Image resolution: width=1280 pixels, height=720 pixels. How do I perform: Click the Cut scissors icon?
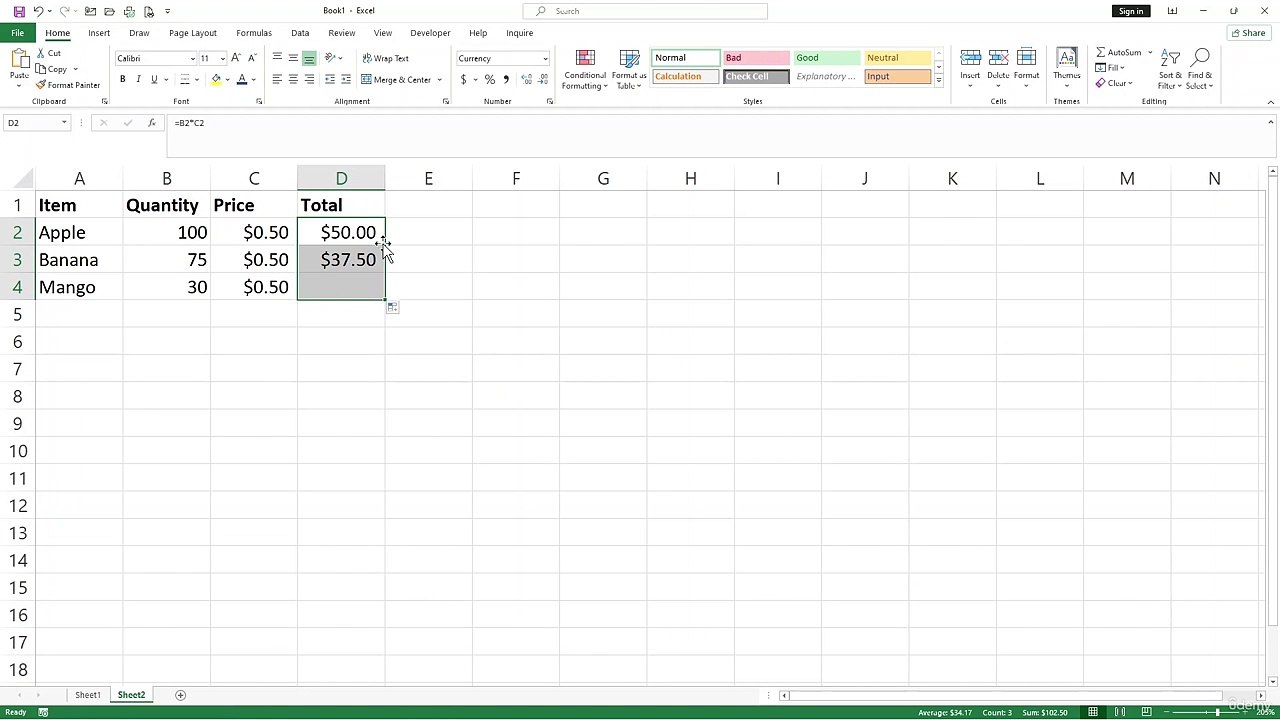pyautogui.click(x=41, y=53)
